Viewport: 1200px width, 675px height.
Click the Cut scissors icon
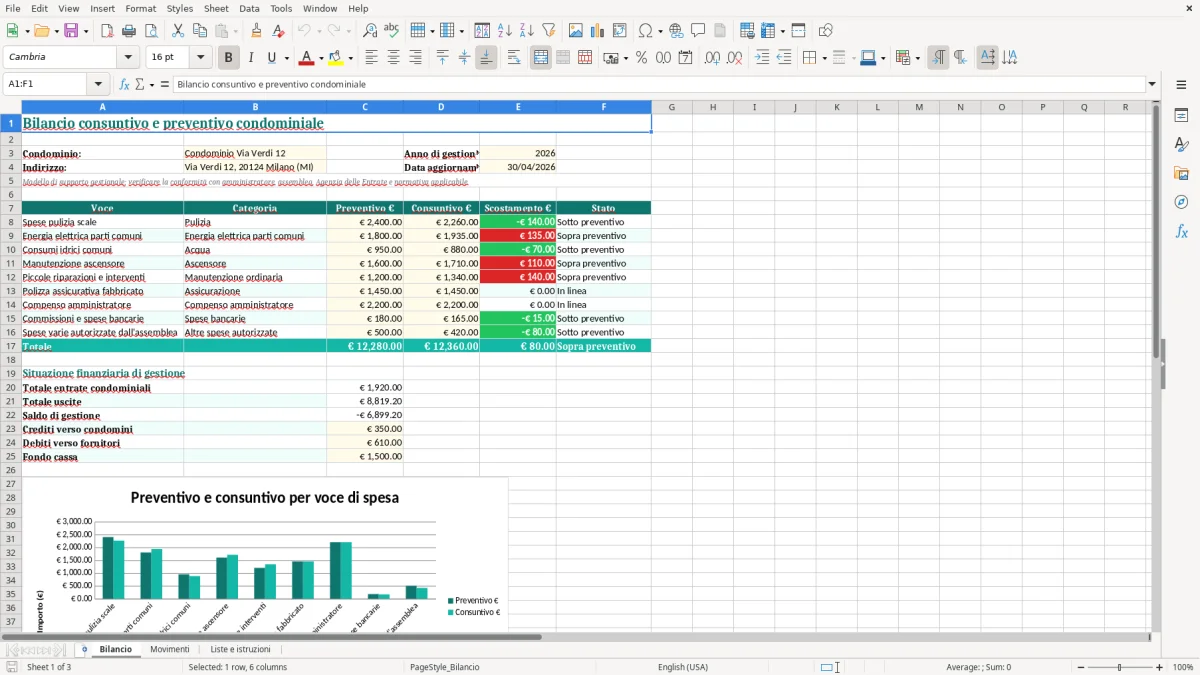coord(178,31)
